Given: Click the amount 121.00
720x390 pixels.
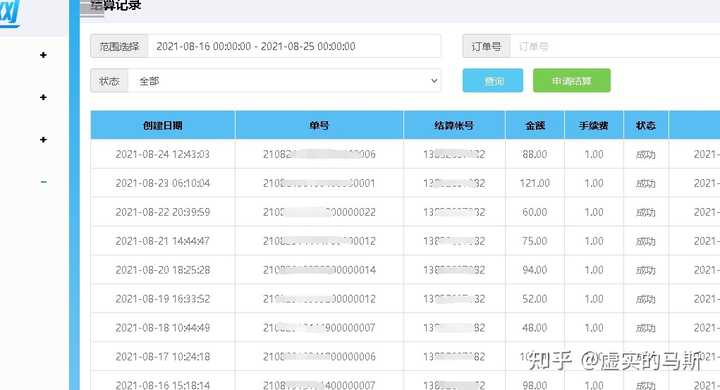Looking at the screenshot, I should [x=534, y=183].
